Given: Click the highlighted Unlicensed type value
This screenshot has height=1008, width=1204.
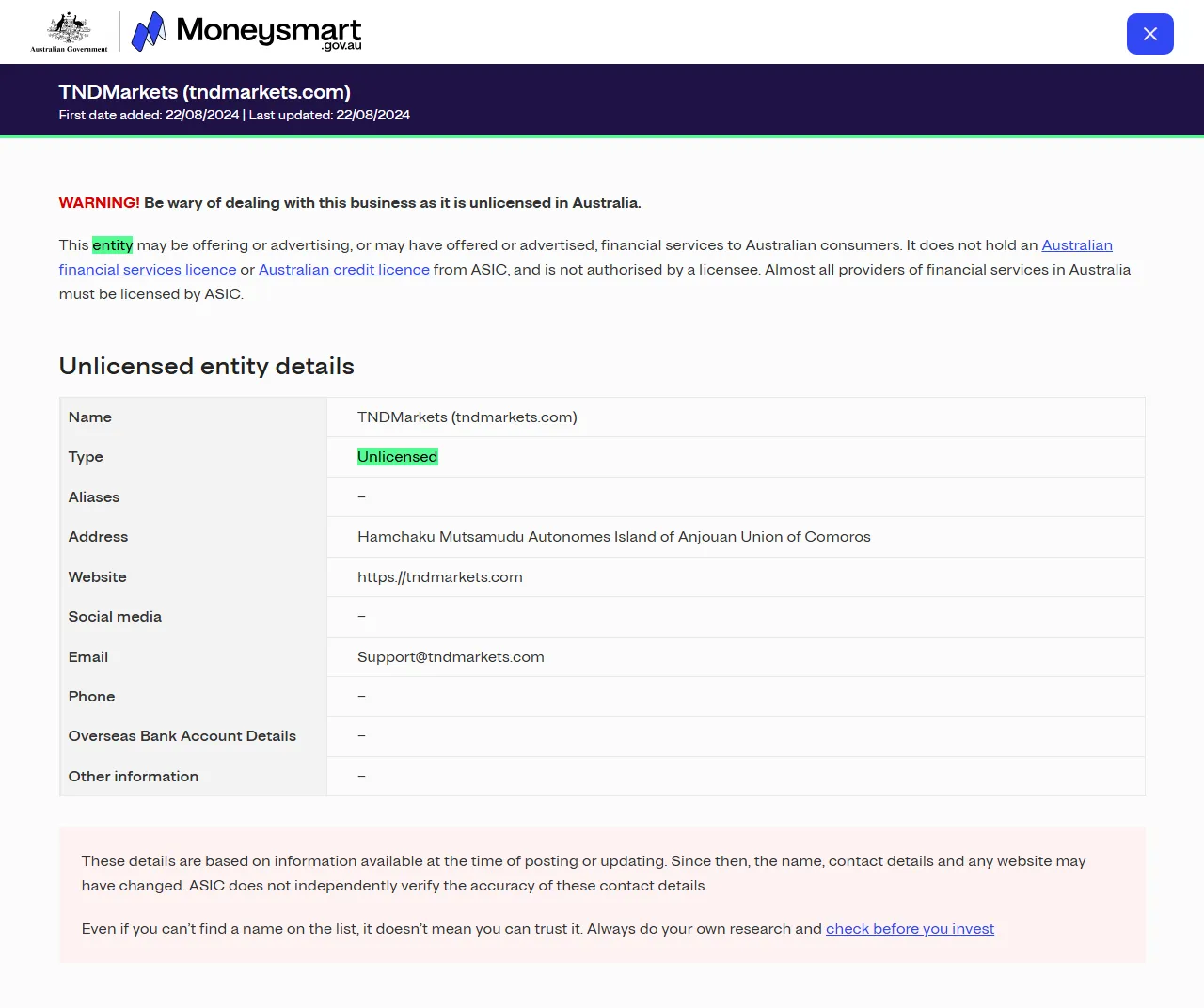Looking at the screenshot, I should click(398, 457).
